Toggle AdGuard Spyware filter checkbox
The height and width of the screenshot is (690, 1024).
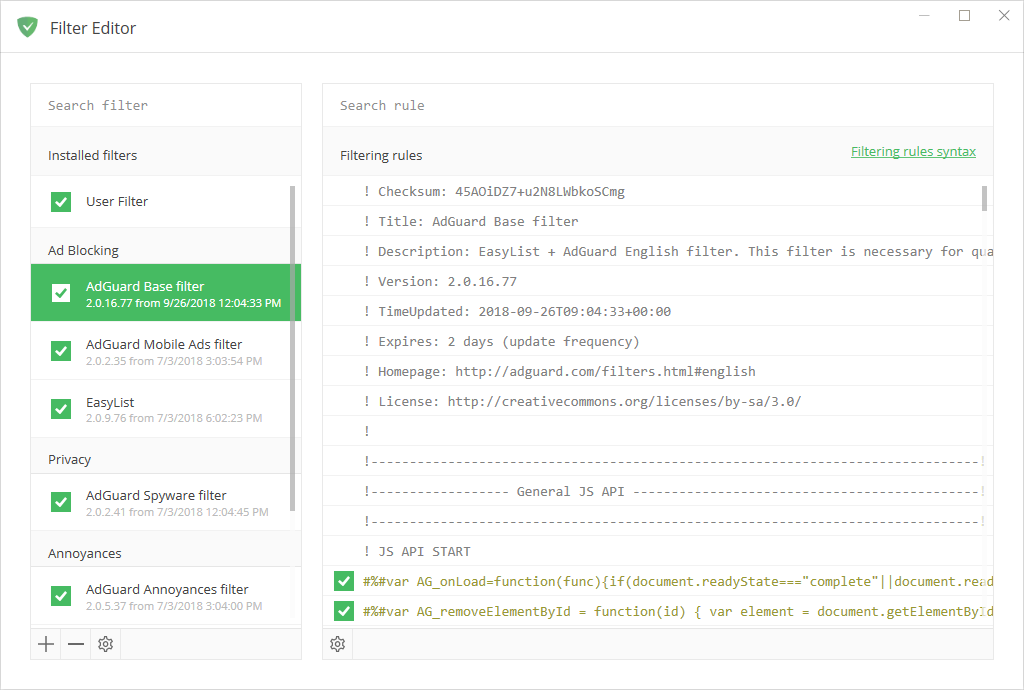tap(61, 502)
